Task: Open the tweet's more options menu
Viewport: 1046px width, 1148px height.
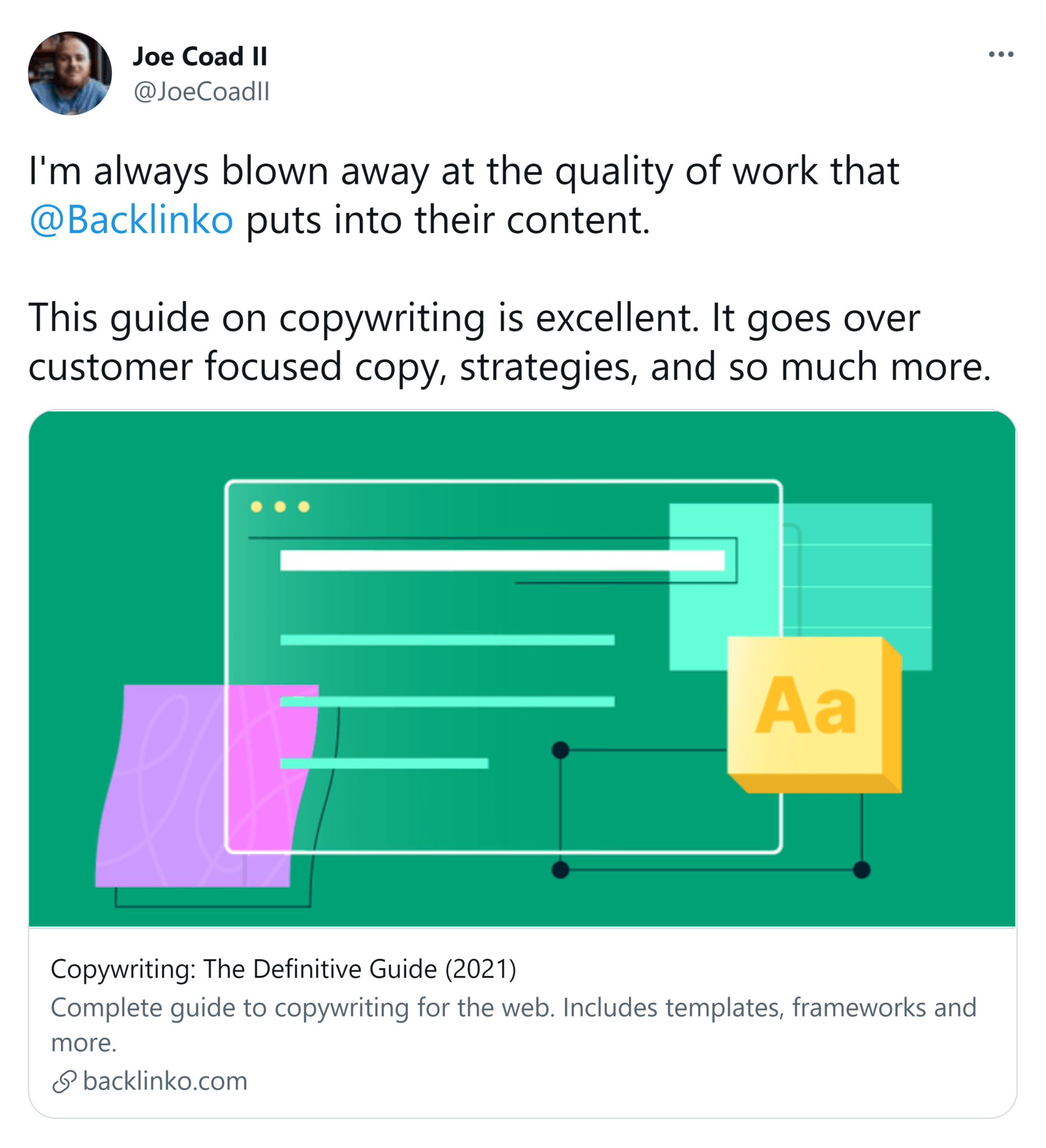Action: [1001, 54]
